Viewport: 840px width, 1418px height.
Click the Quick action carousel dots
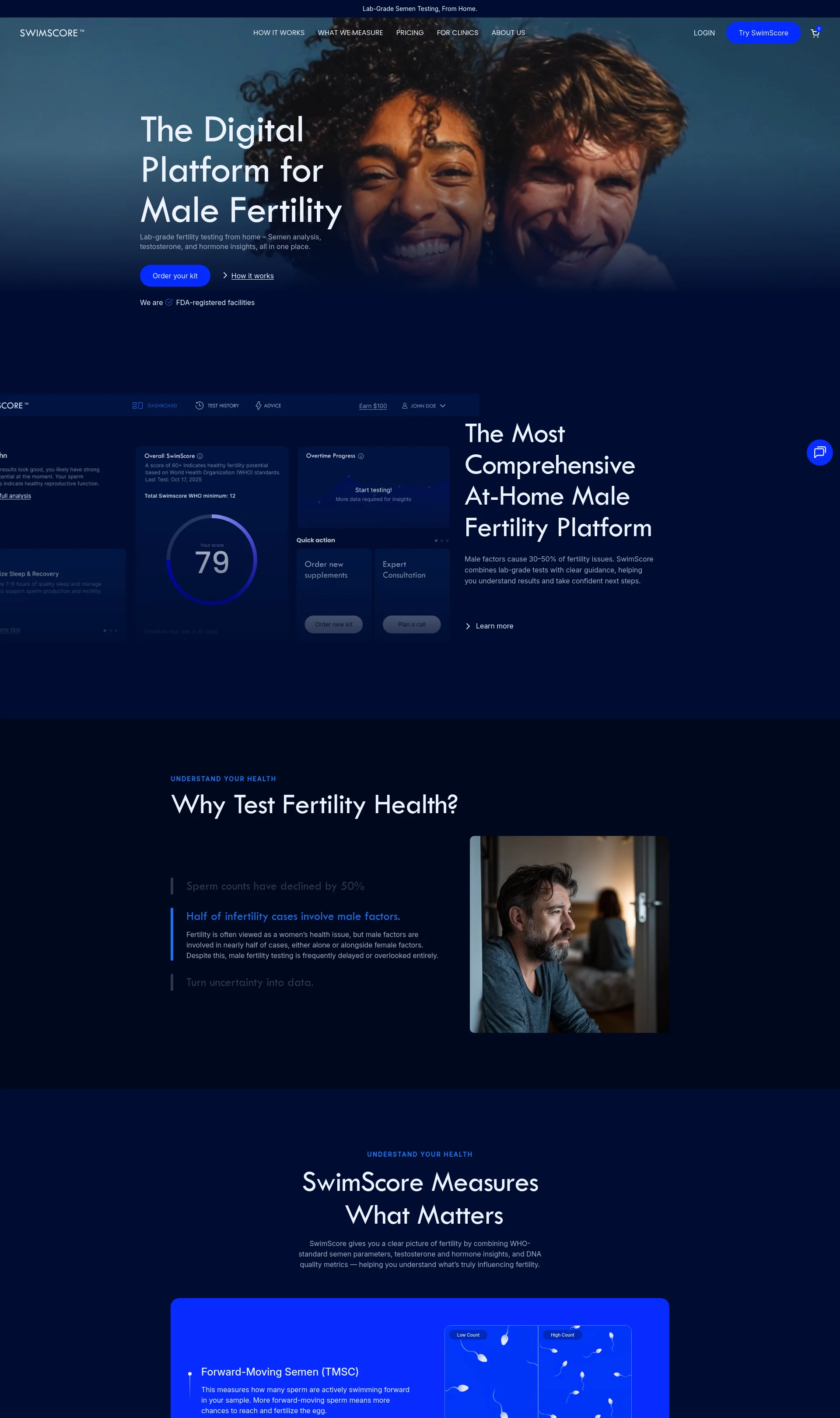[x=441, y=541]
